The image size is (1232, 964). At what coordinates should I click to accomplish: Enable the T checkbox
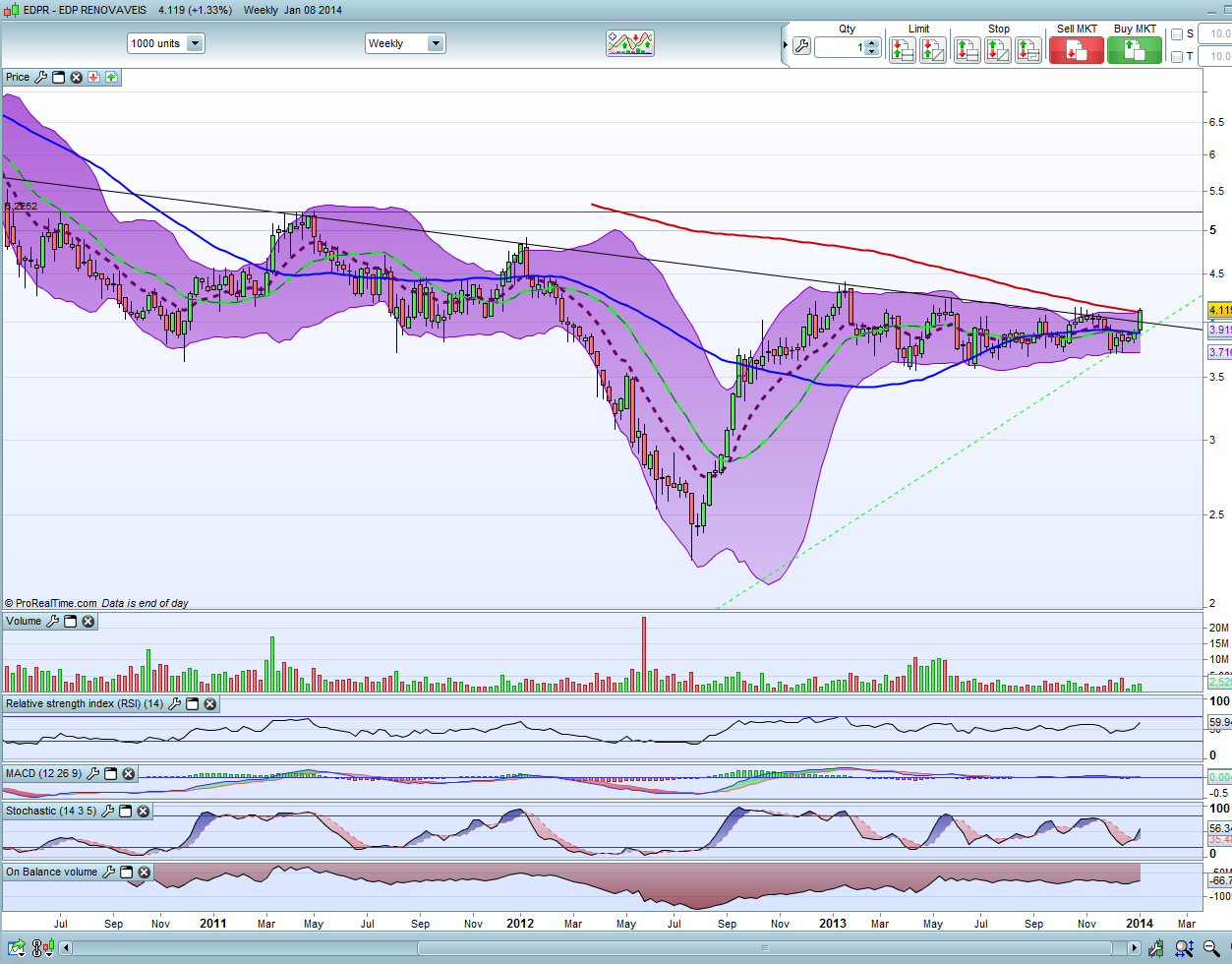point(1177,57)
